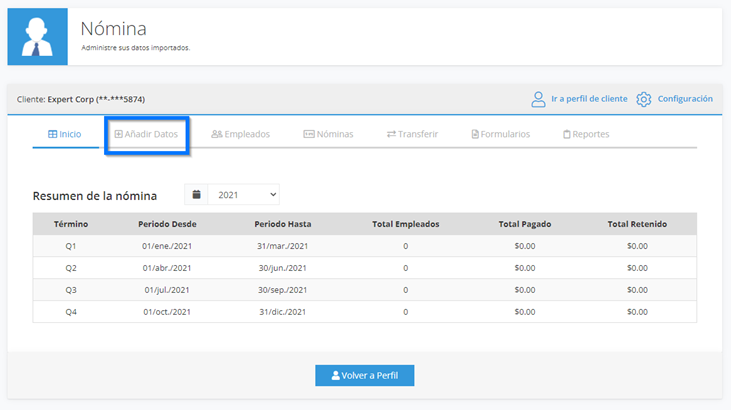
Task: Click the profile icon beside Ir a perfil de cliente
Action: click(538, 99)
